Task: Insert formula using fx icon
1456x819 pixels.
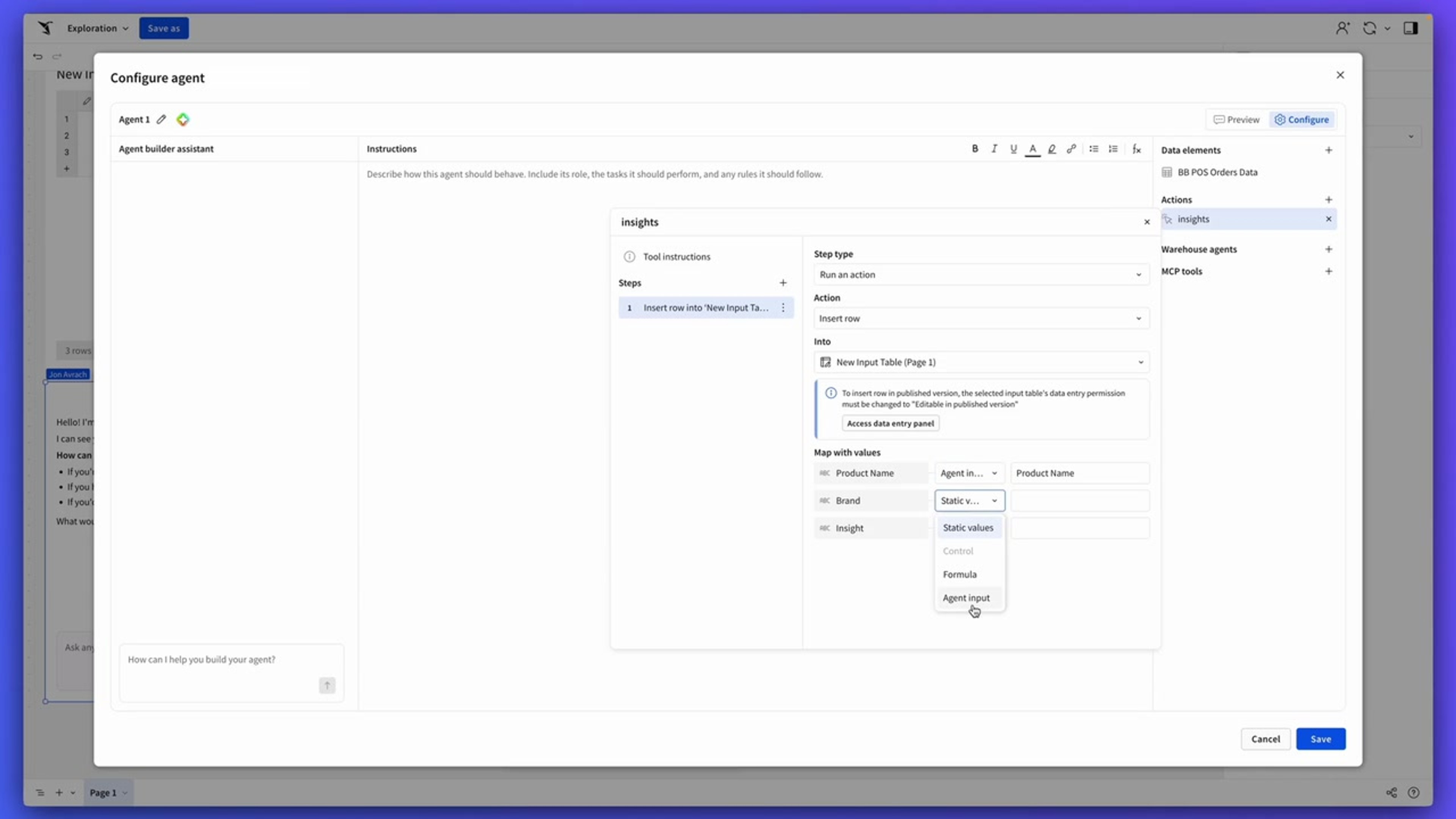Action: [1137, 149]
